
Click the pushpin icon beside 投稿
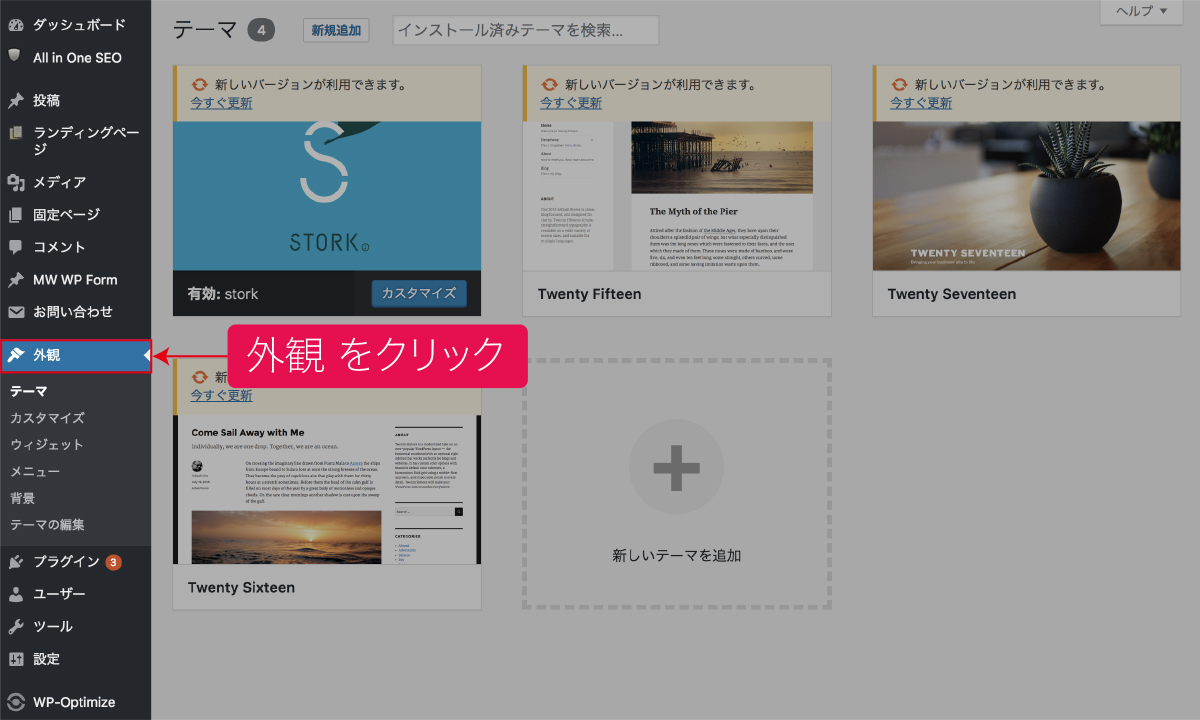16,100
